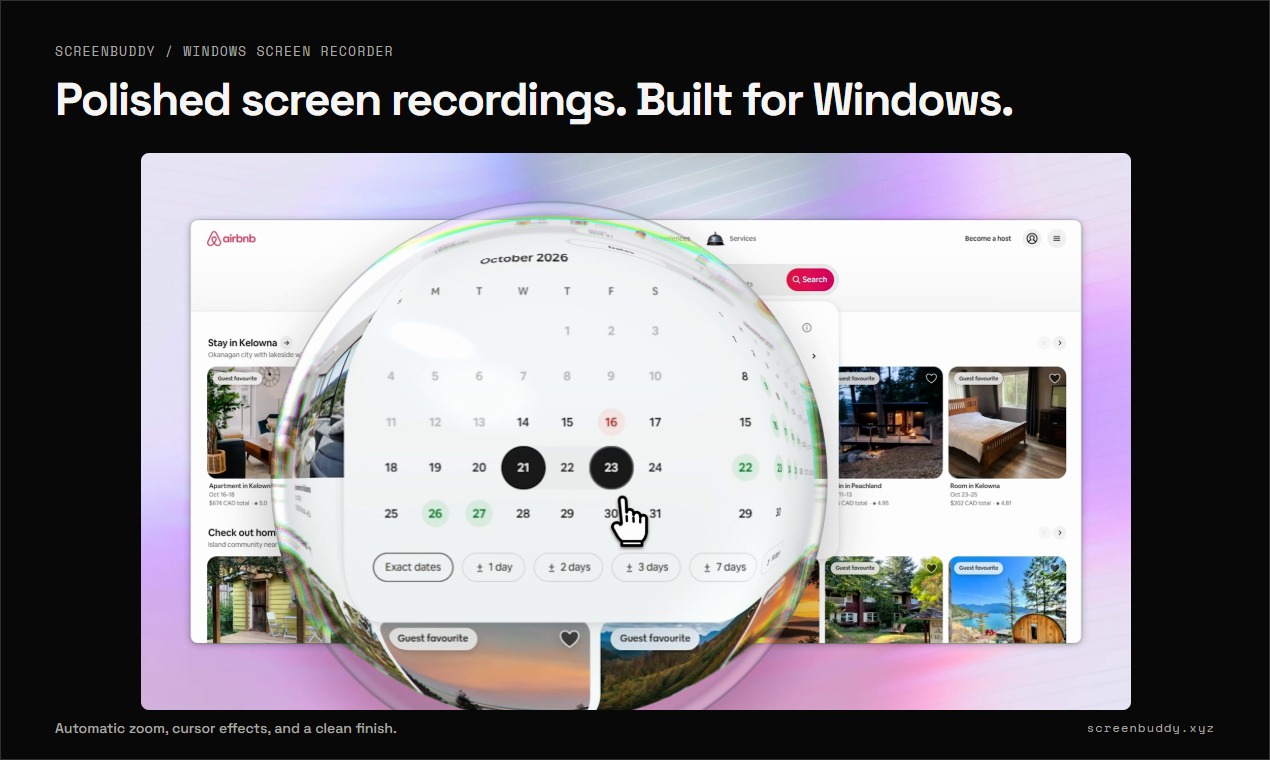Screen dimensions: 1270x760
Task: Click the arrow beside Stay in Kelowna
Action: pyautogui.click(x=286, y=343)
